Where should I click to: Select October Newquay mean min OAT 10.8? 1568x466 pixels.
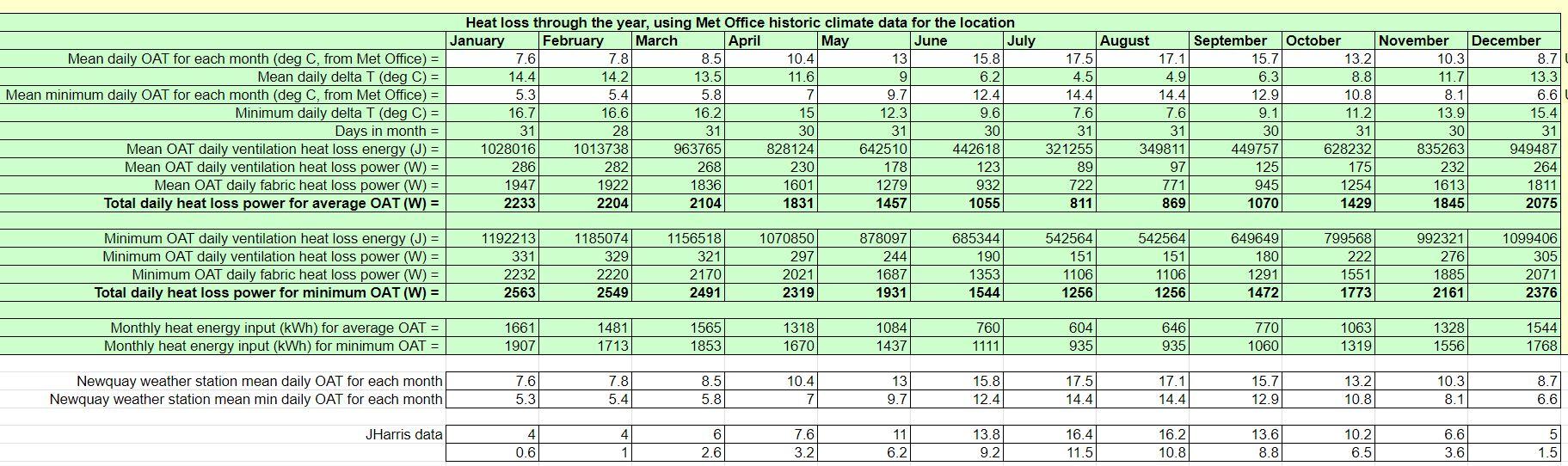pyautogui.click(x=1328, y=399)
